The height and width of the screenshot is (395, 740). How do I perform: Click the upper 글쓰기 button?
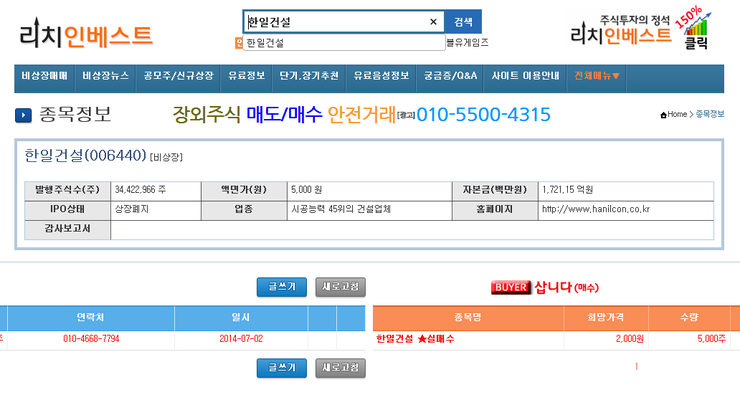[282, 287]
